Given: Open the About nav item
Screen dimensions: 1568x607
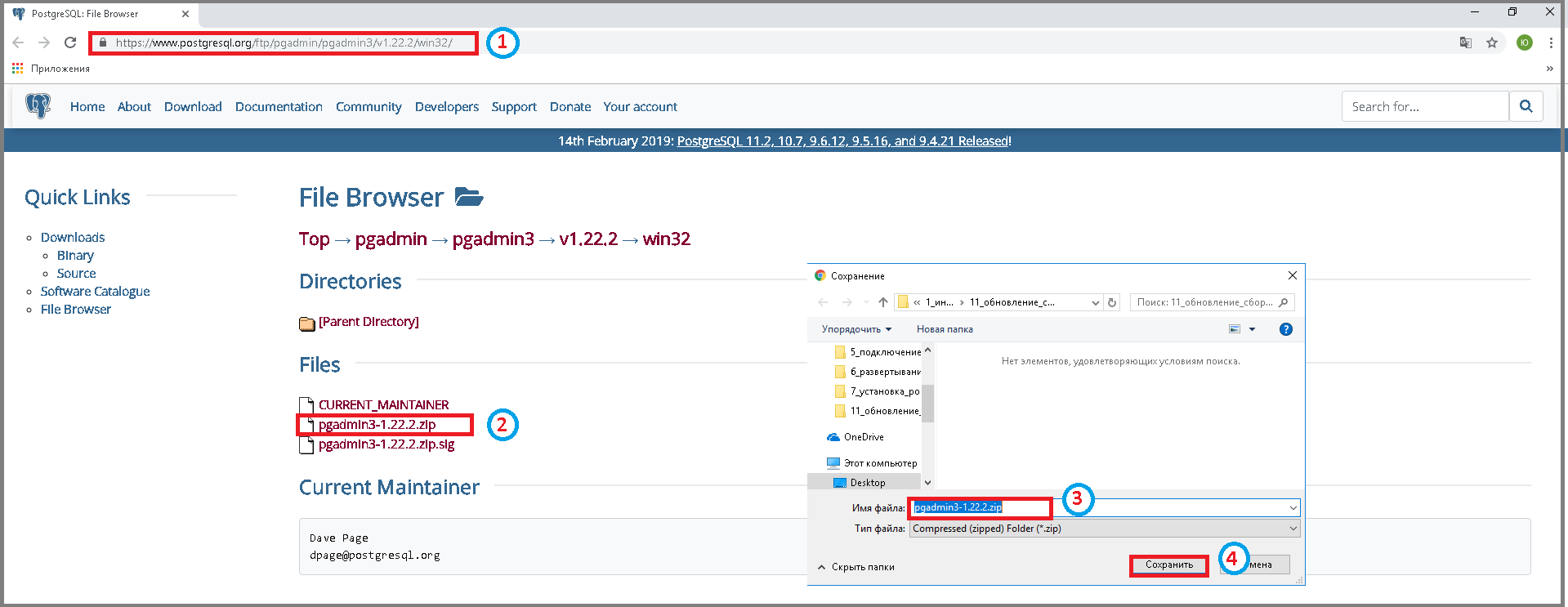Looking at the screenshot, I should (134, 107).
